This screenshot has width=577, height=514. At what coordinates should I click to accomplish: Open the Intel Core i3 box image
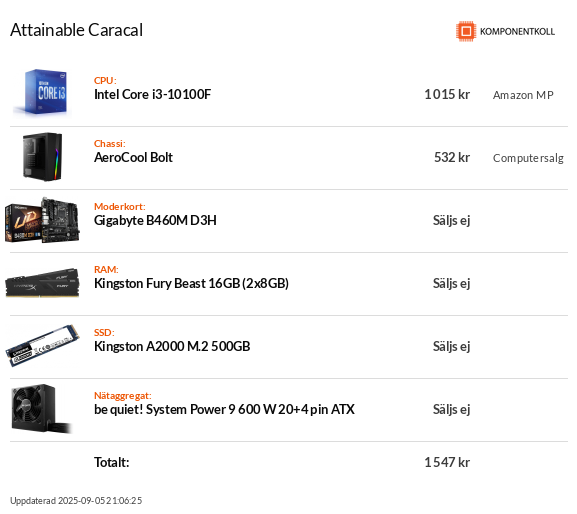pos(42,93)
